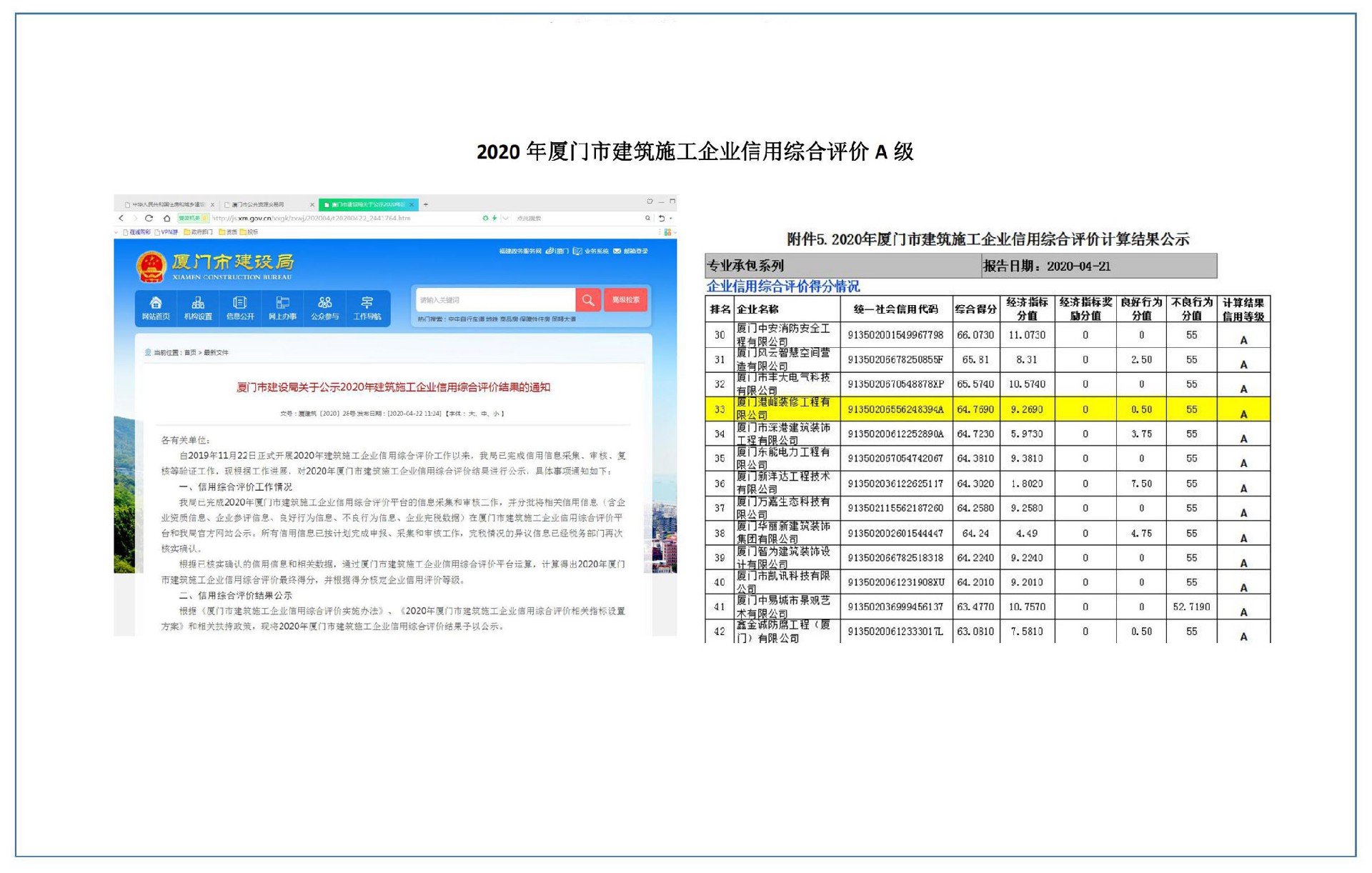Open the 业务系统 header link
1372x873 pixels.
[591, 251]
